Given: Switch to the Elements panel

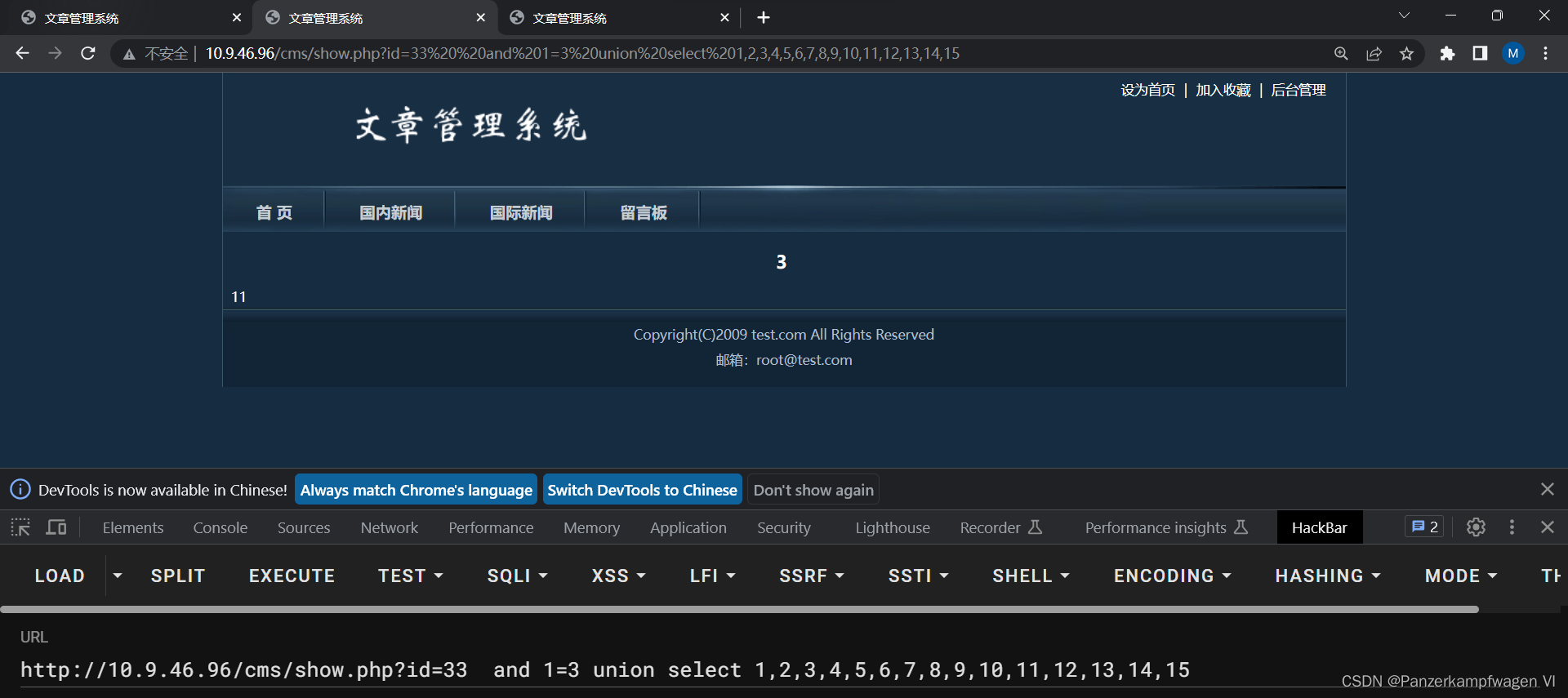Looking at the screenshot, I should pyautogui.click(x=133, y=528).
